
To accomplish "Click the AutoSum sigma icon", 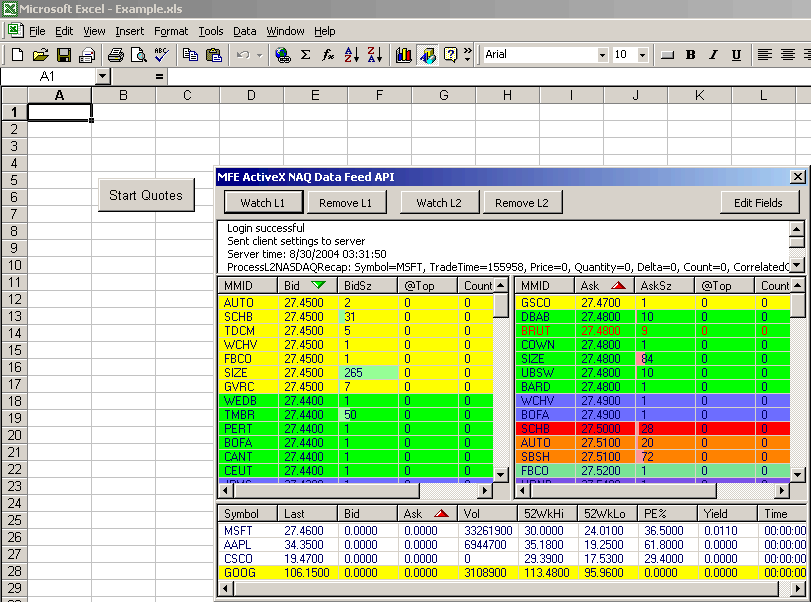I will [x=306, y=55].
